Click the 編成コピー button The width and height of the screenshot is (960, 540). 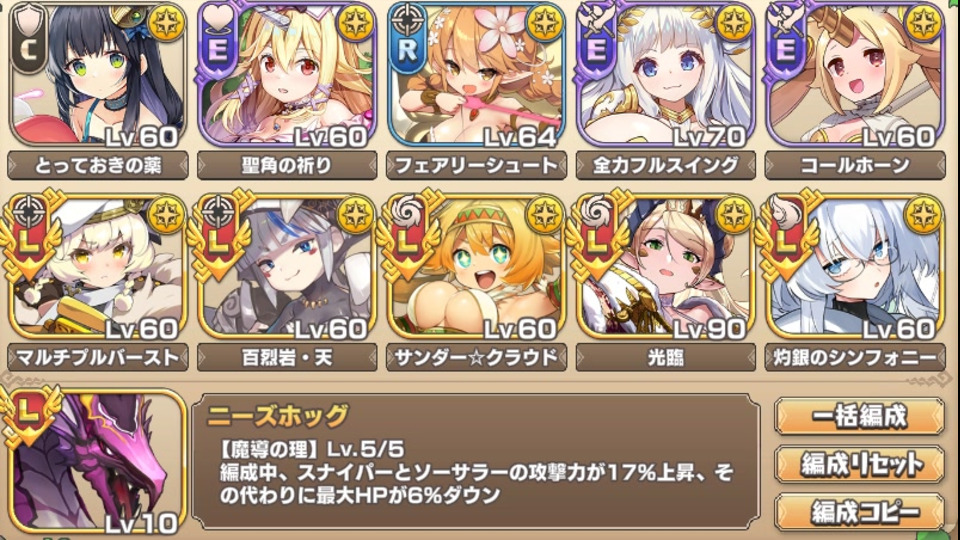click(x=860, y=512)
